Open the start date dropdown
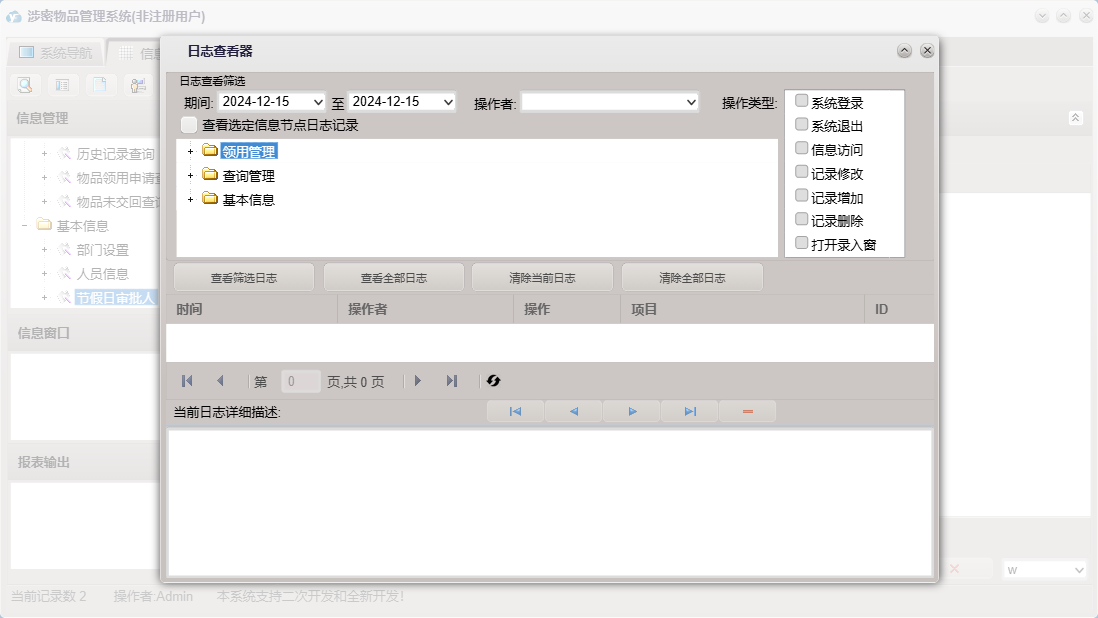 click(318, 102)
